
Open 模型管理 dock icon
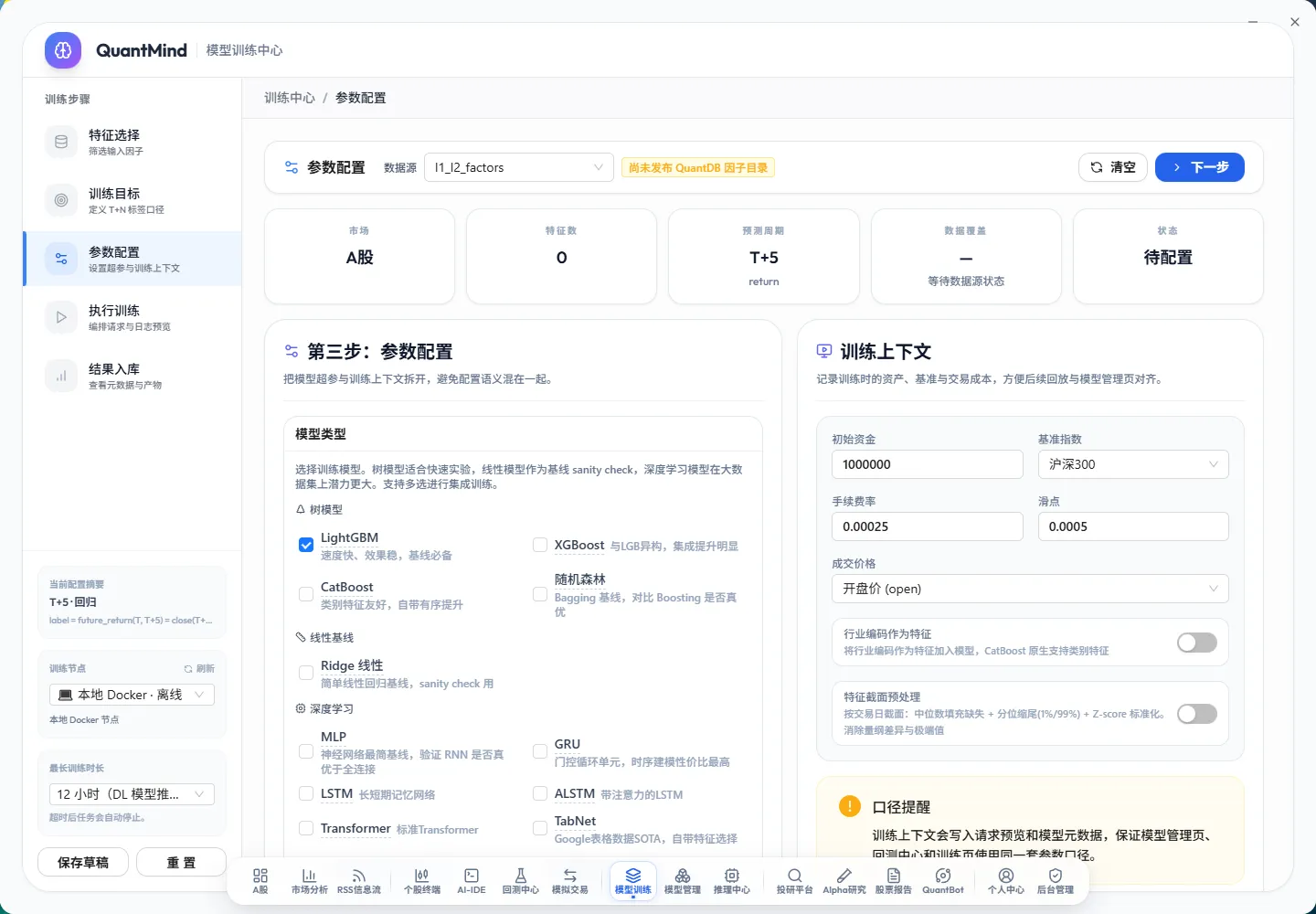[683, 881]
